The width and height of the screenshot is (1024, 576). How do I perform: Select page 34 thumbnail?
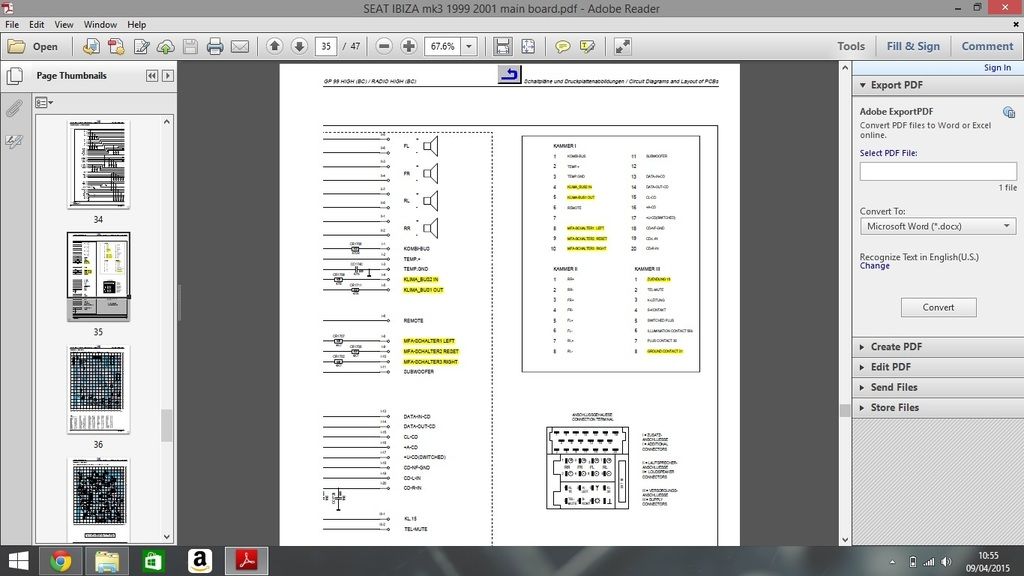tap(98, 165)
